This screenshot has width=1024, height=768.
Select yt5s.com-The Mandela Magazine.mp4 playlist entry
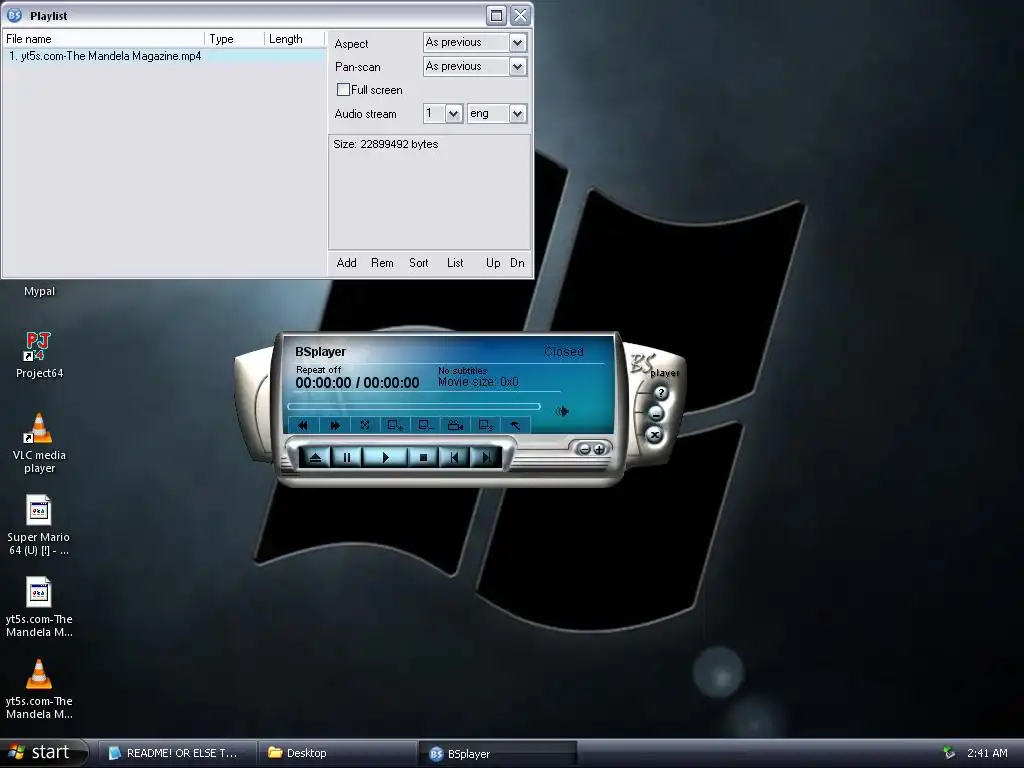(163, 56)
